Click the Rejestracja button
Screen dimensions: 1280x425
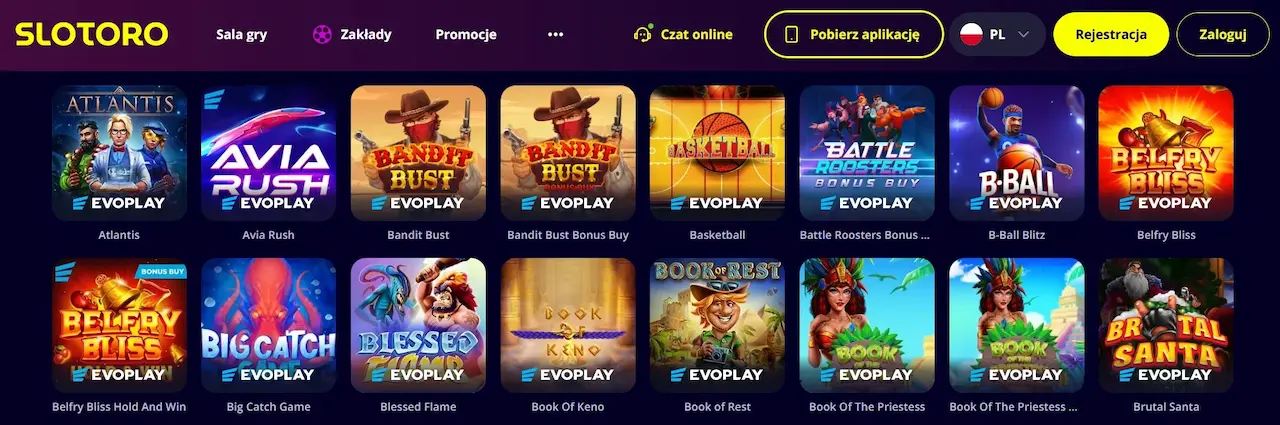pos(1111,34)
